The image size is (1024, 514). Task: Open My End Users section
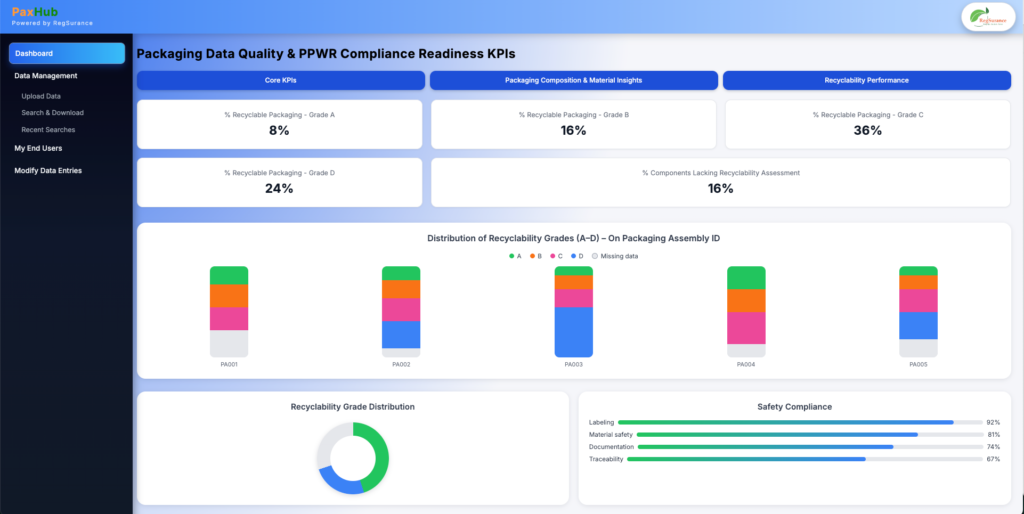[39, 148]
